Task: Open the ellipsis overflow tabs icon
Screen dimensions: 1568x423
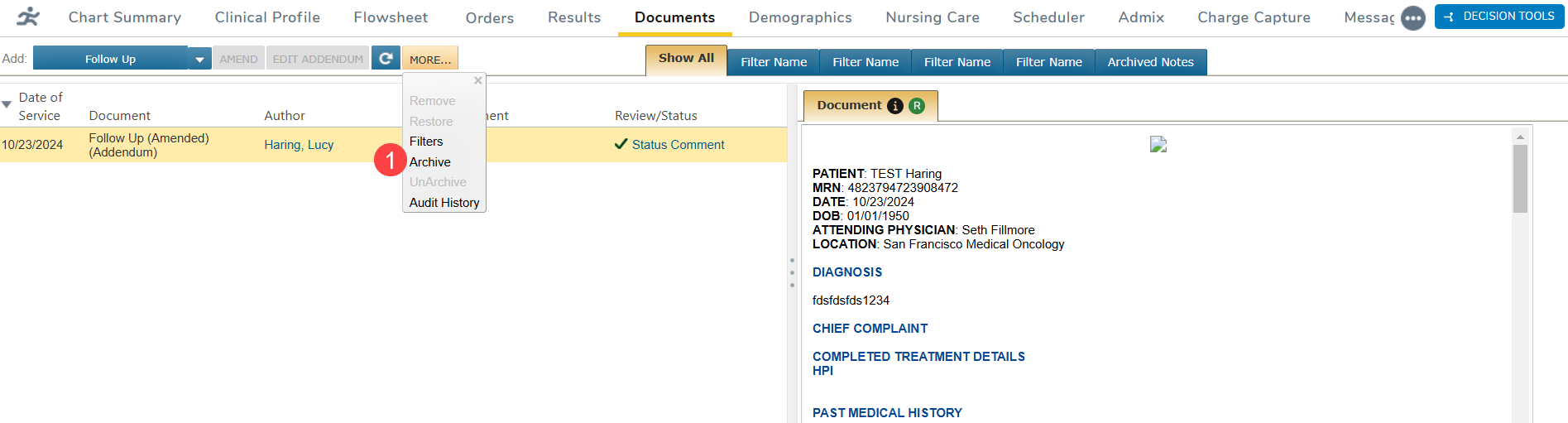Action: point(1412,18)
